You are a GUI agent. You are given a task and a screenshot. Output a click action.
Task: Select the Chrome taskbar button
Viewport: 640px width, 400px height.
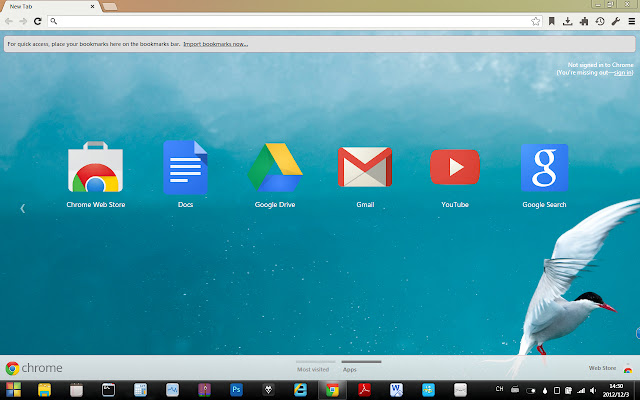coord(332,390)
